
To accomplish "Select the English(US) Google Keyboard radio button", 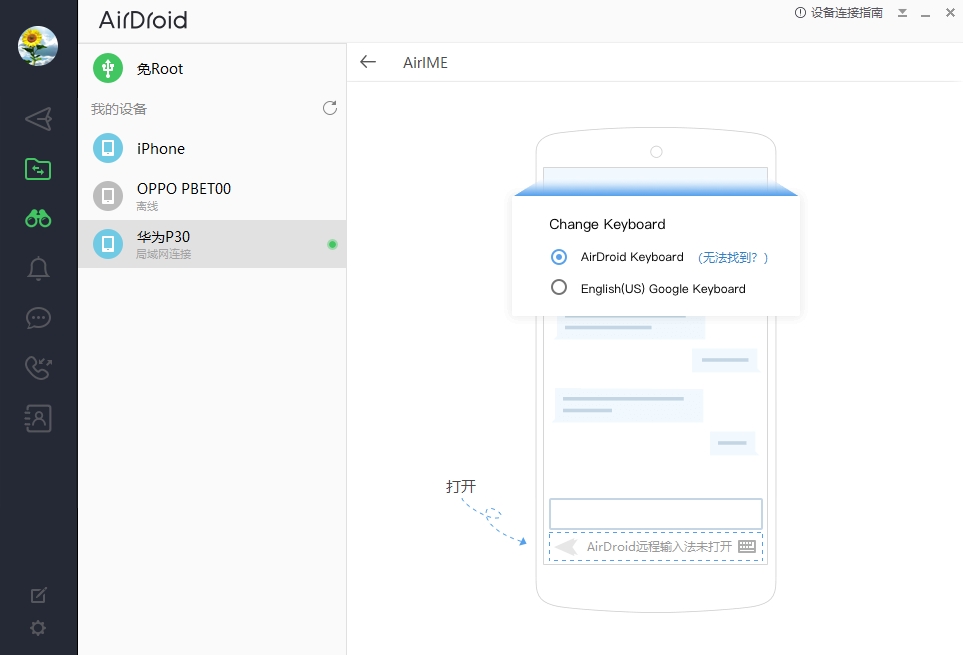I will (559, 287).
